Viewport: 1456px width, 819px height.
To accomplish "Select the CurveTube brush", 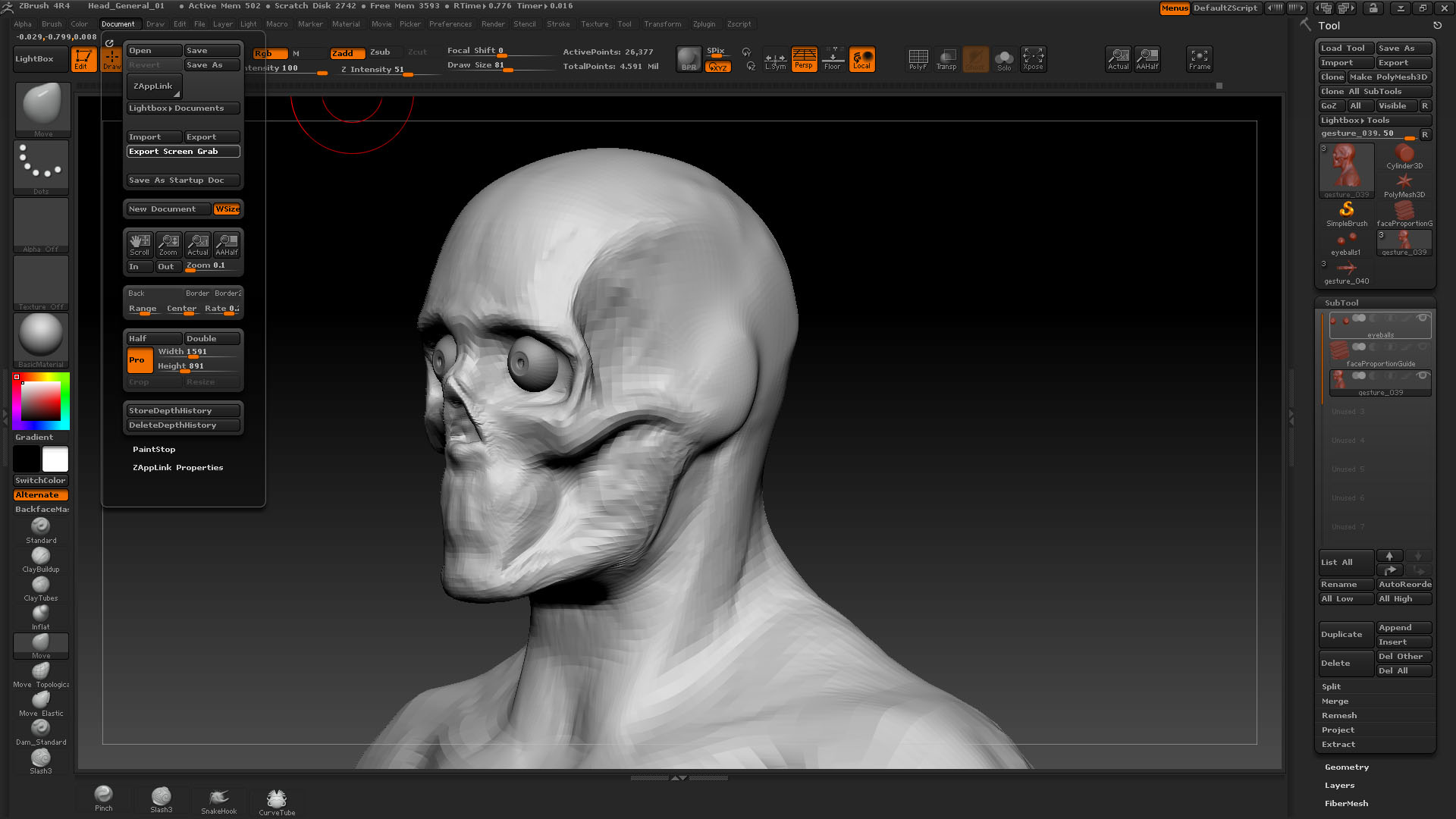I will point(277,802).
